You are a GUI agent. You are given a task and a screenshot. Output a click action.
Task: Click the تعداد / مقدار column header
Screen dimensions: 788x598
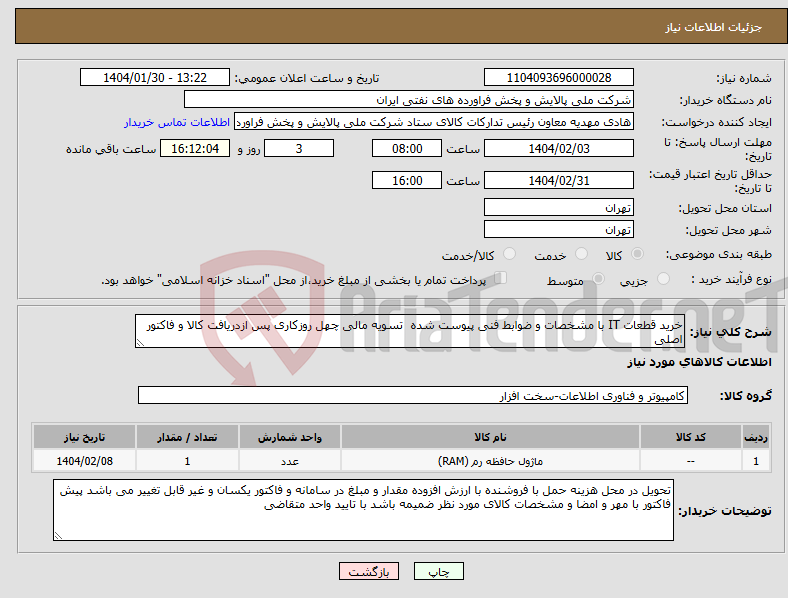pyautogui.click(x=187, y=437)
